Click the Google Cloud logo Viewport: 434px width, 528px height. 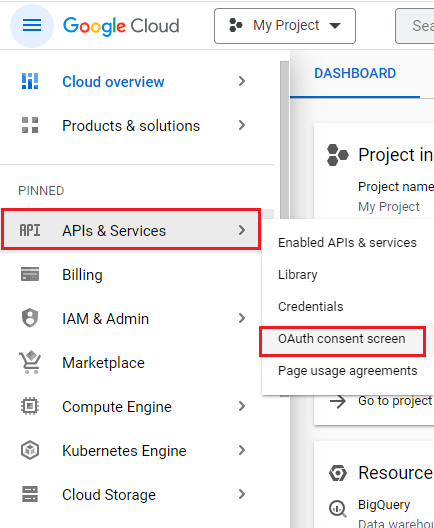[x=121, y=26]
